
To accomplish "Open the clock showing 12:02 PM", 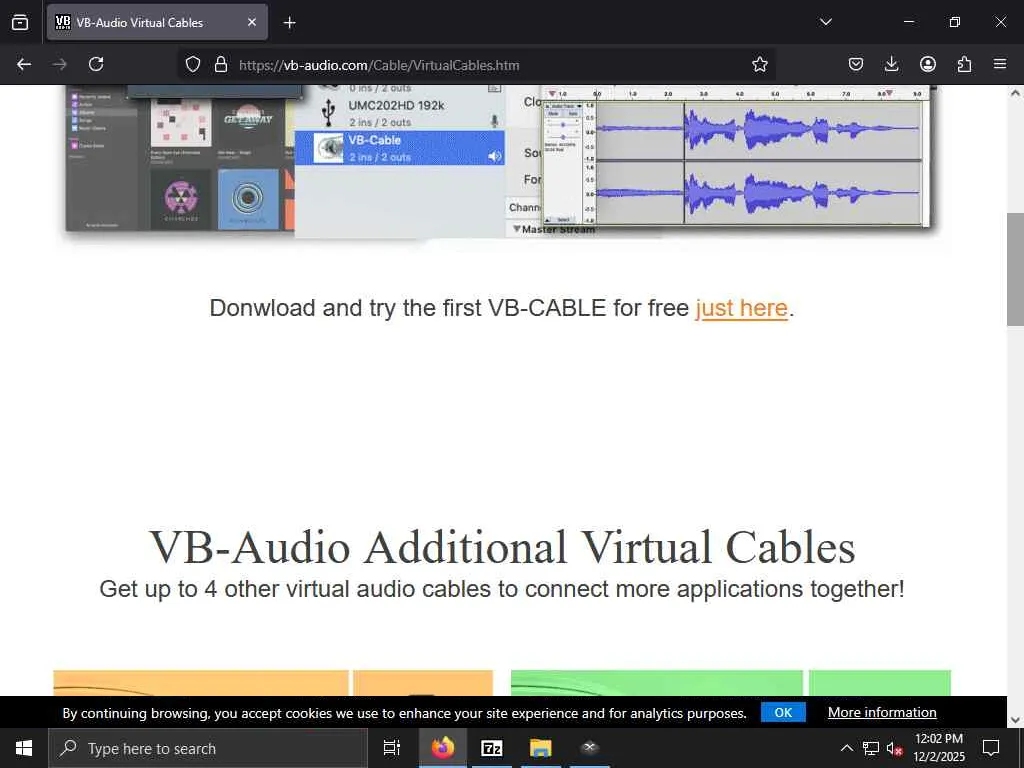I will tap(938, 748).
